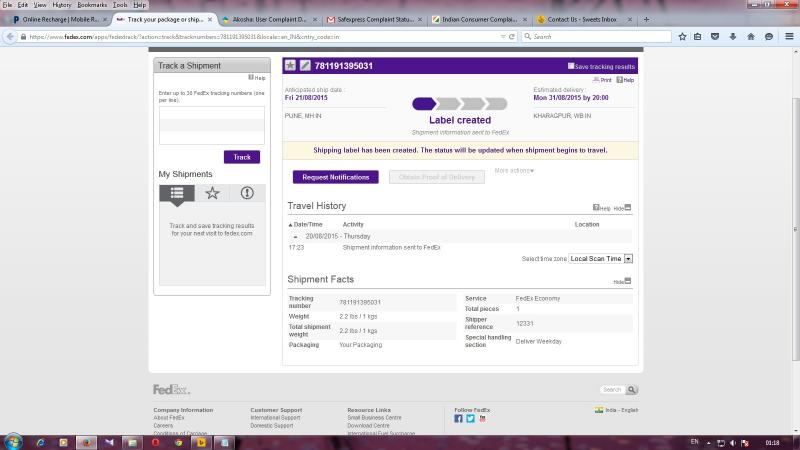
Task: Open the list view tab in My Shipments
Action: click(x=177, y=193)
